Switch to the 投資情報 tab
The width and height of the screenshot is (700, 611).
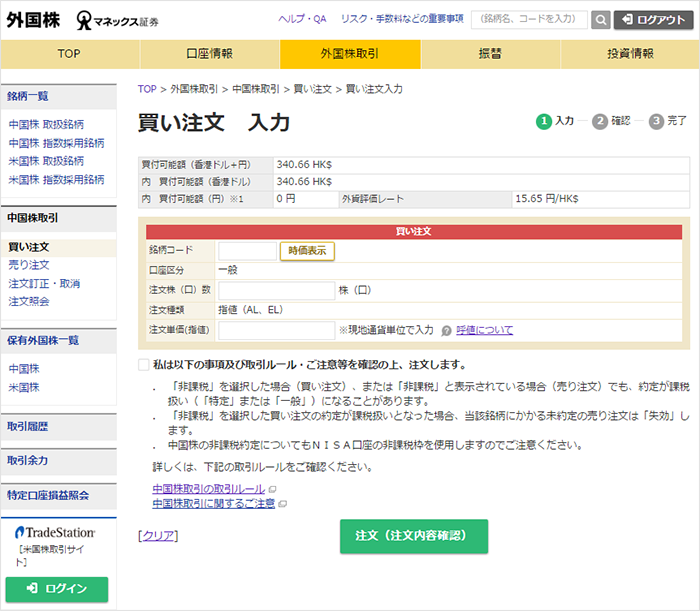pos(630,54)
